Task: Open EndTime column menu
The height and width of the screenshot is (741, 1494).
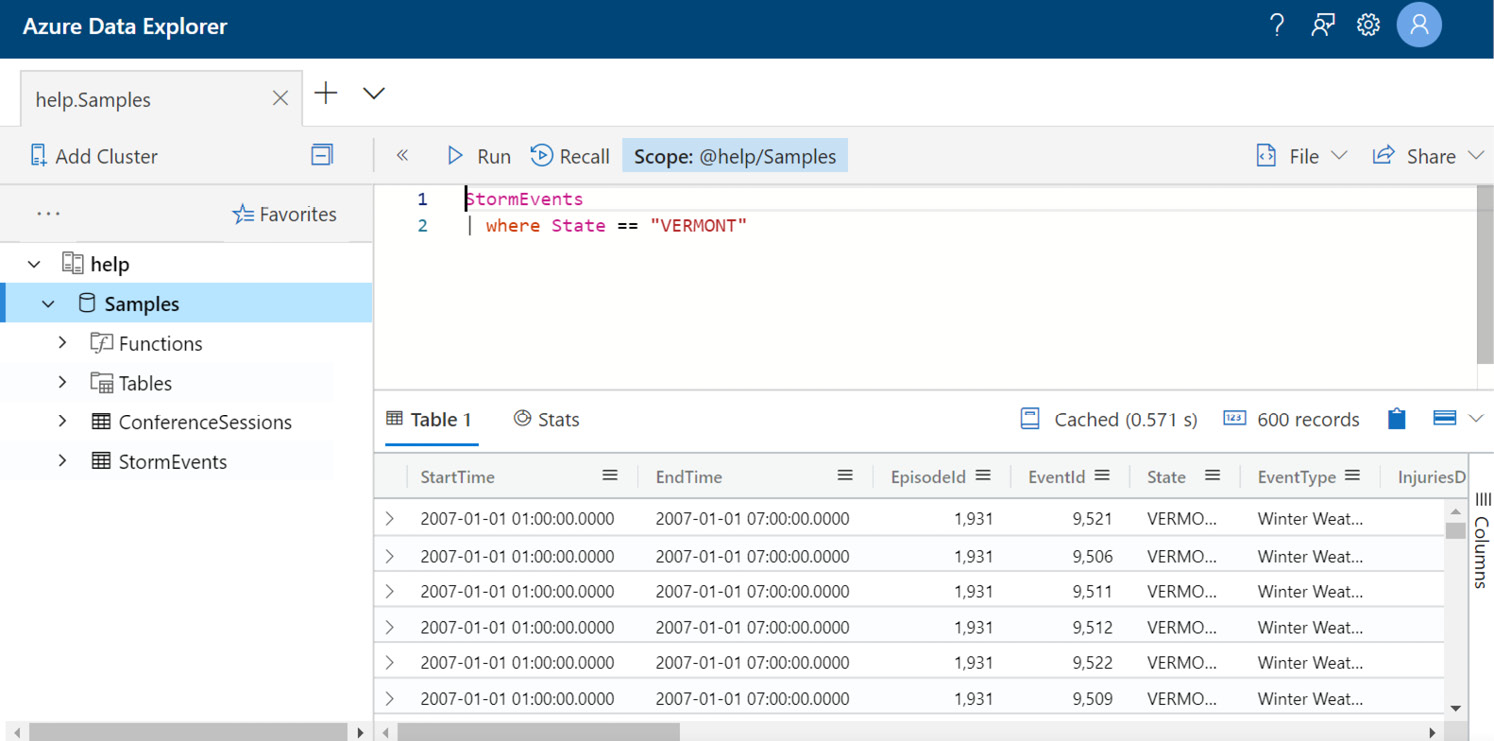Action: (x=845, y=476)
